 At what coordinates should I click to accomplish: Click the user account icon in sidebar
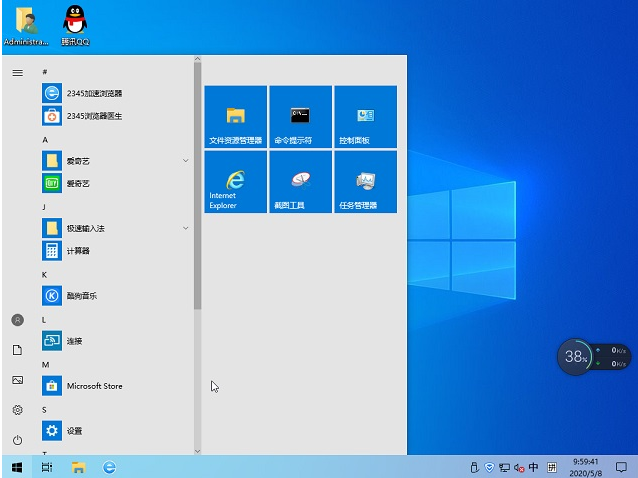17,320
